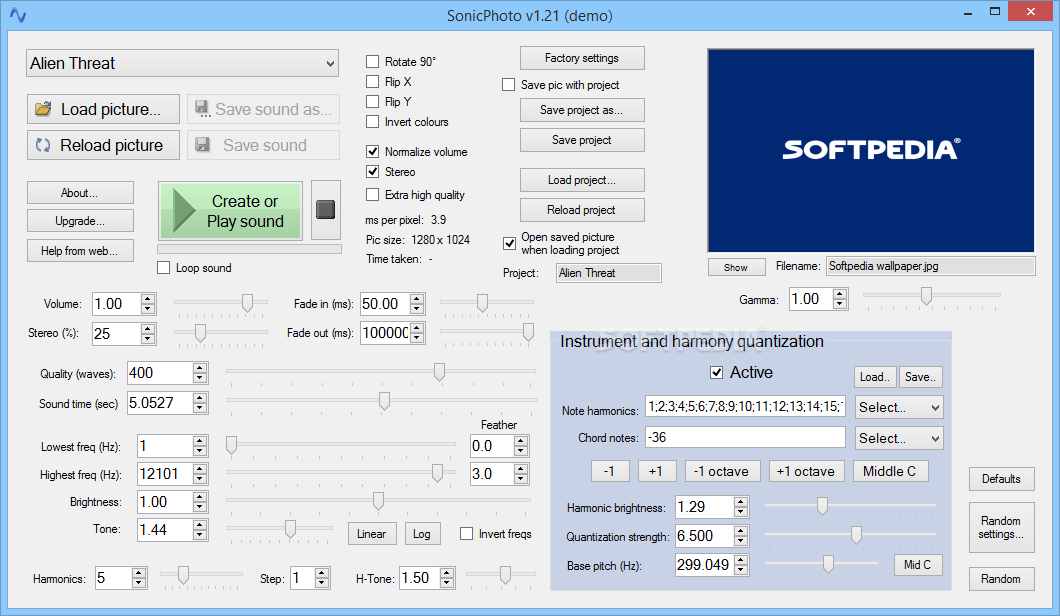Click the folder icon on Load picture
Viewport: 1060px width, 616px height.
[x=43, y=109]
